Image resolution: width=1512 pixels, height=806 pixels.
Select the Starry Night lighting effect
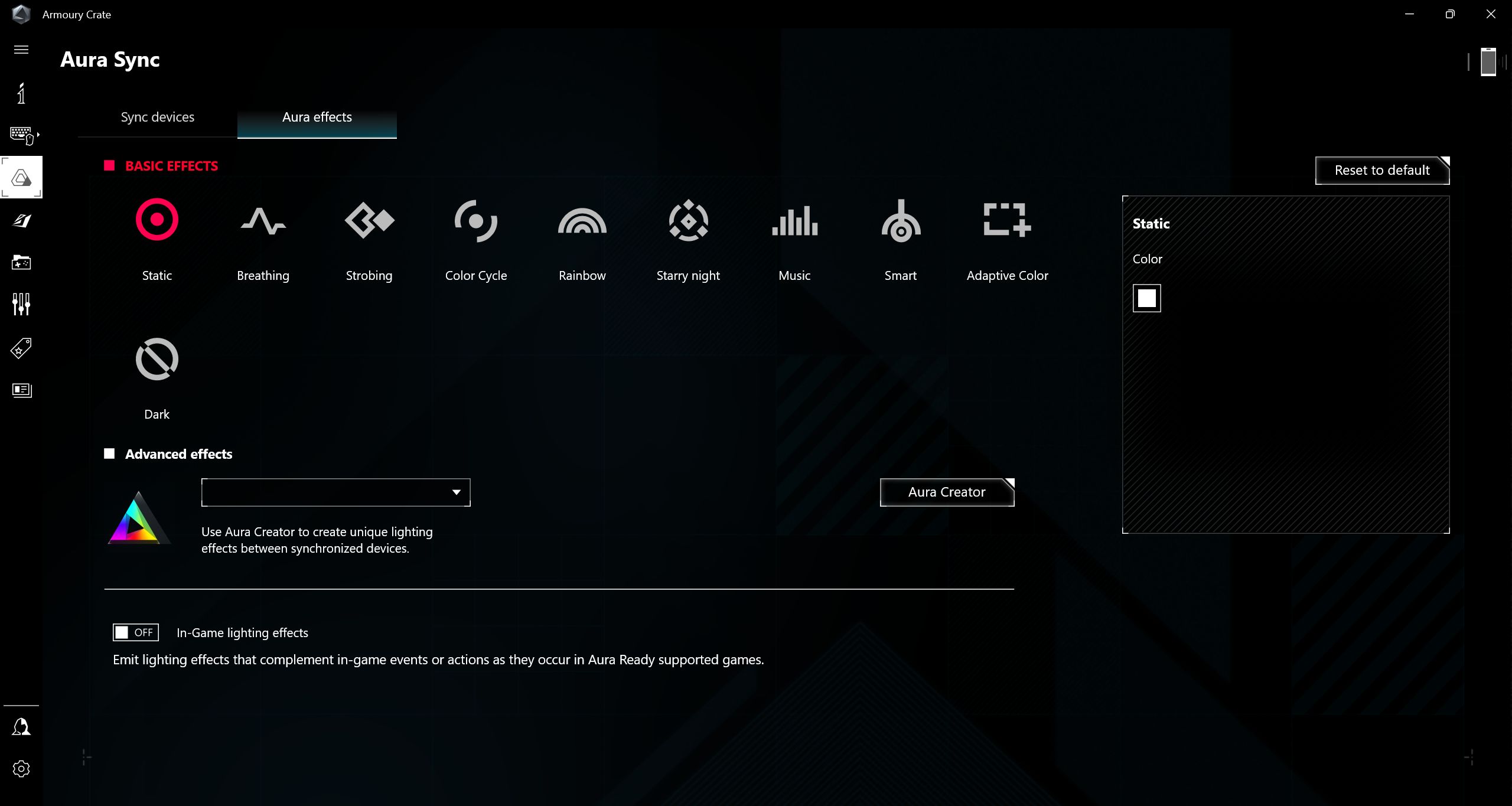688,237
